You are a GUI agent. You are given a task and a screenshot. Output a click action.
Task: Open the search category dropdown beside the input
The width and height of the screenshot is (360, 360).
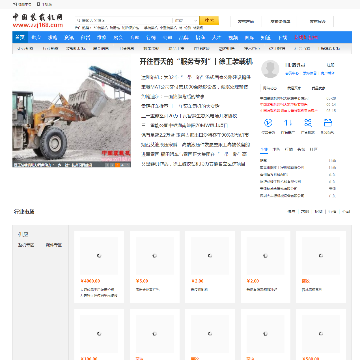tap(185, 20)
